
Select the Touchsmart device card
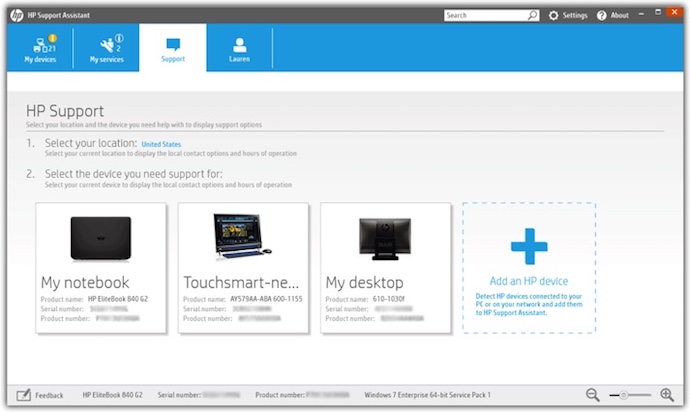pyautogui.click(x=243, y=268)
